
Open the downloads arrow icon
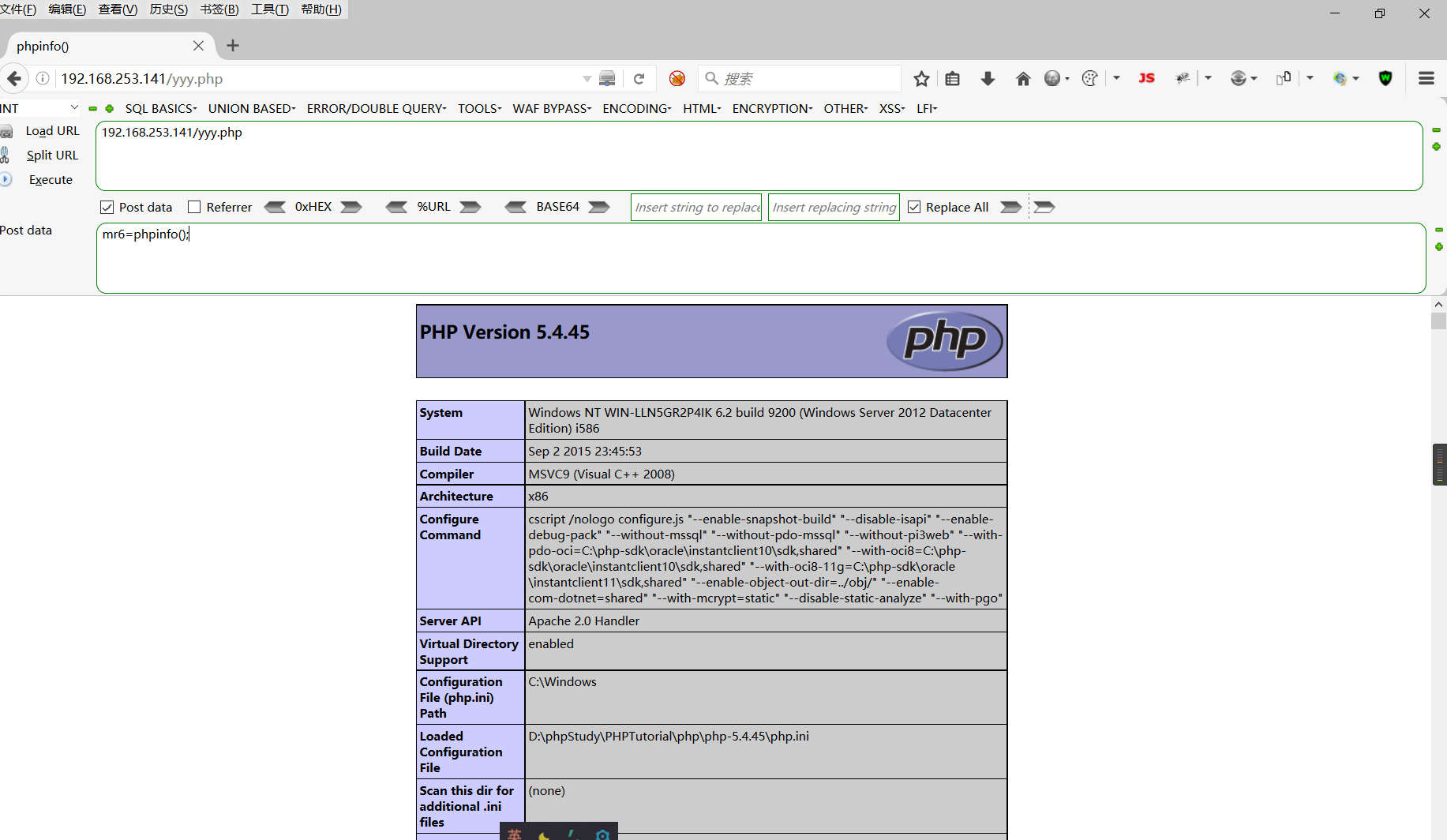pos(988,78)
